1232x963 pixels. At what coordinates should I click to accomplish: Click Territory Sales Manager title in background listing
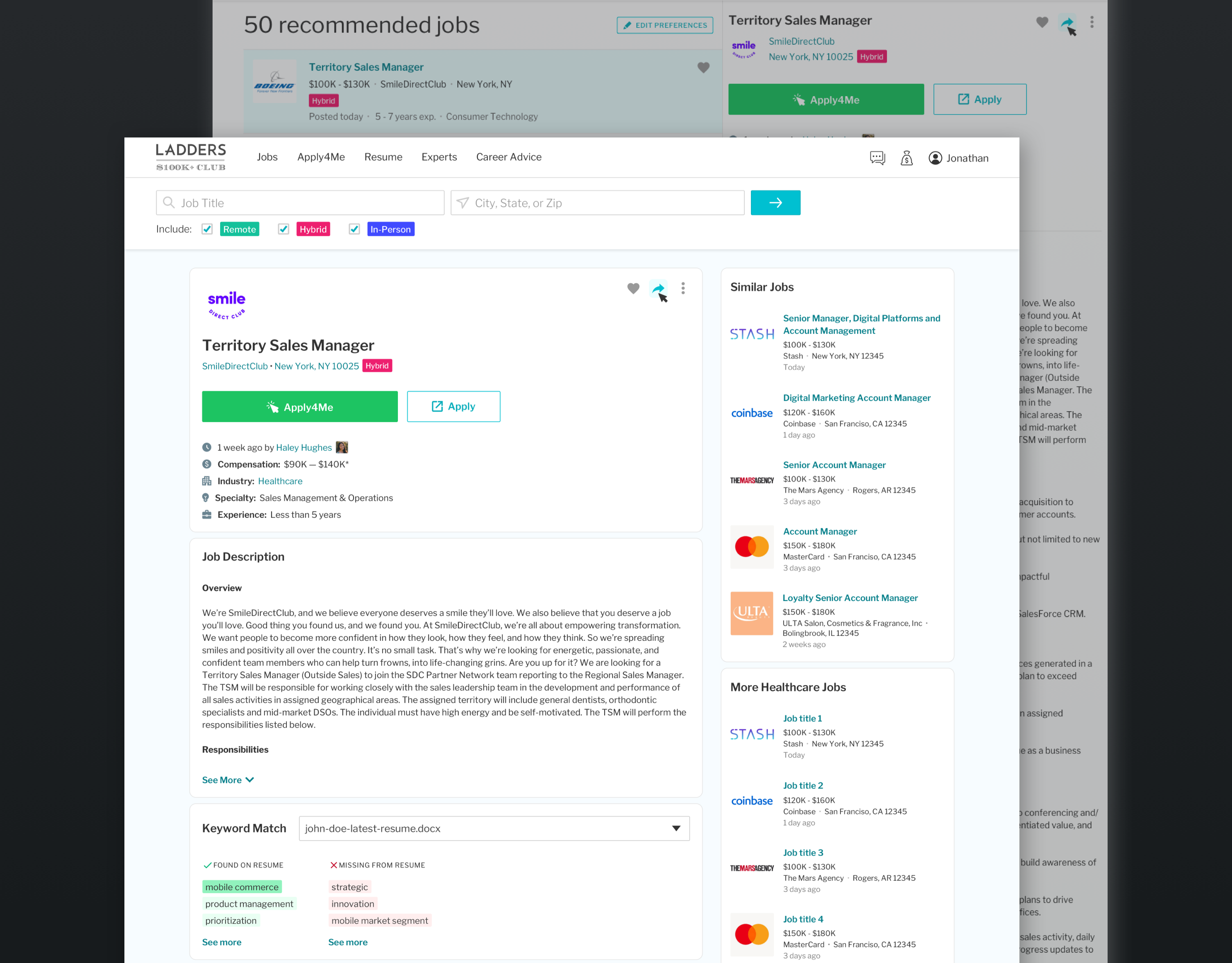point(366,67)
